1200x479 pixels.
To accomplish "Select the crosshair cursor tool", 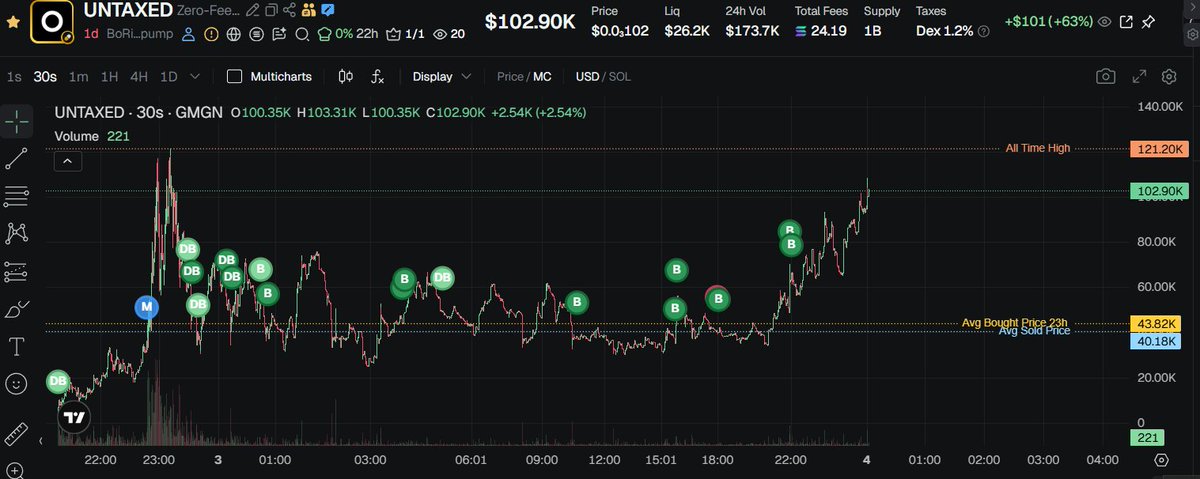I will 16,121.
